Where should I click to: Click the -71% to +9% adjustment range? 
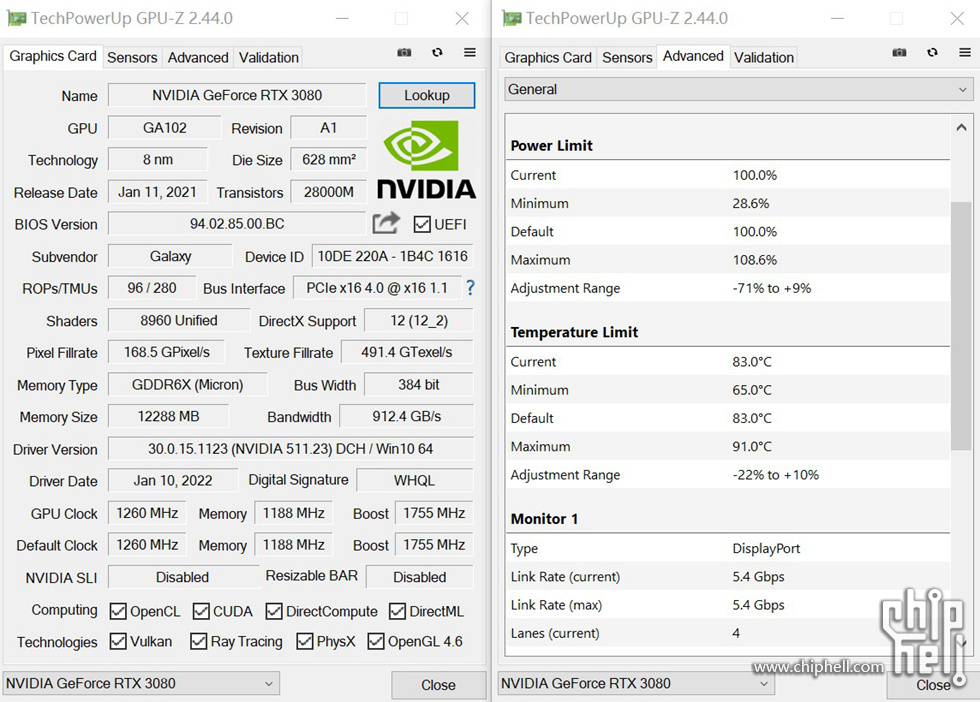click(772, 288)
